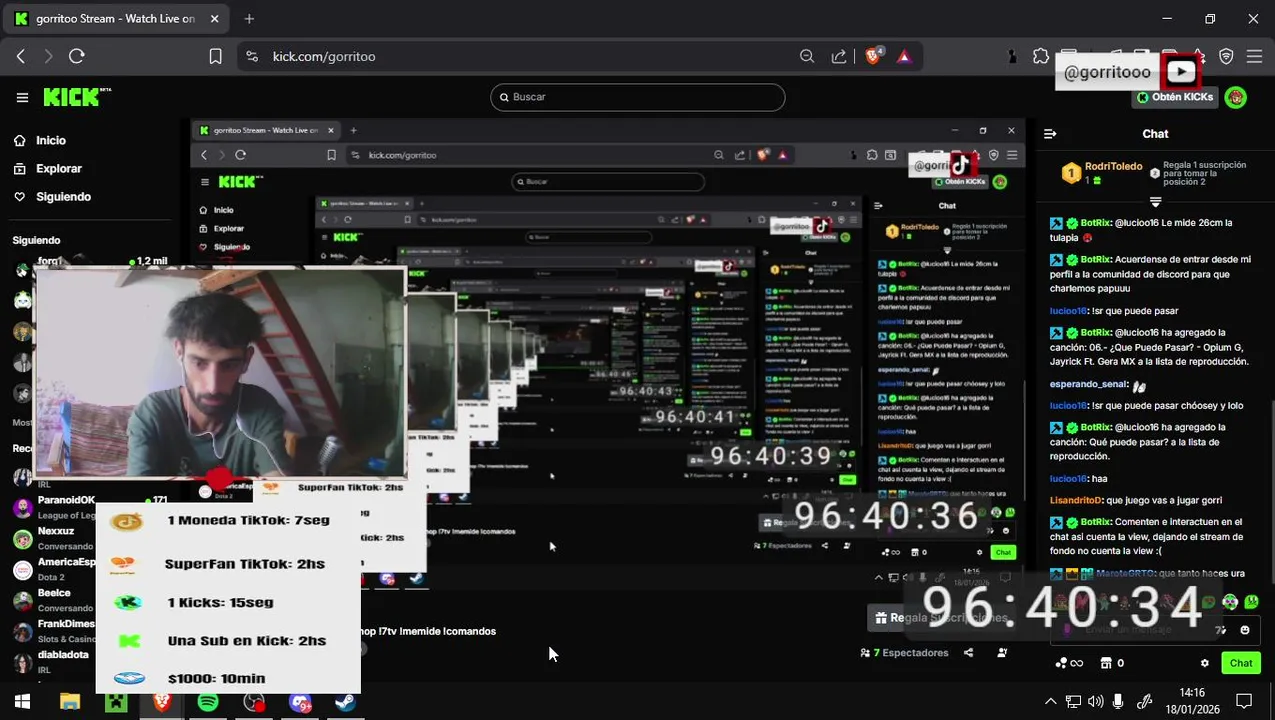Open Nexxuz channel in sidebar
The image size is (1275, 720).
click(x=56, y=531)
